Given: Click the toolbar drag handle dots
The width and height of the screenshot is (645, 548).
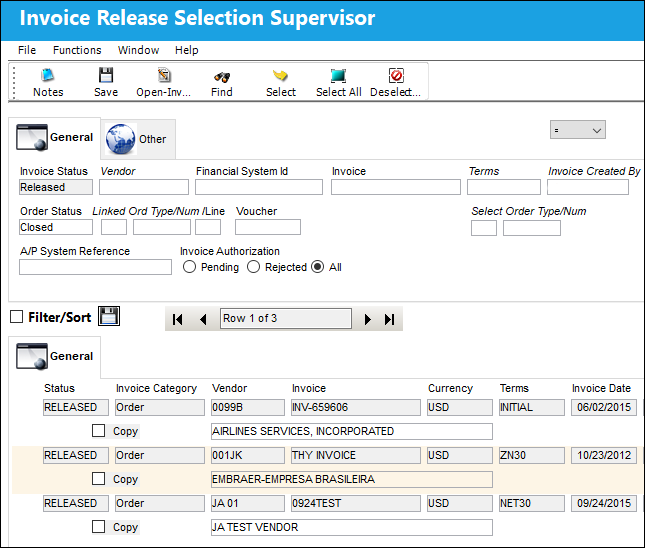Looking at the screenshot, I should coord(14,82).
